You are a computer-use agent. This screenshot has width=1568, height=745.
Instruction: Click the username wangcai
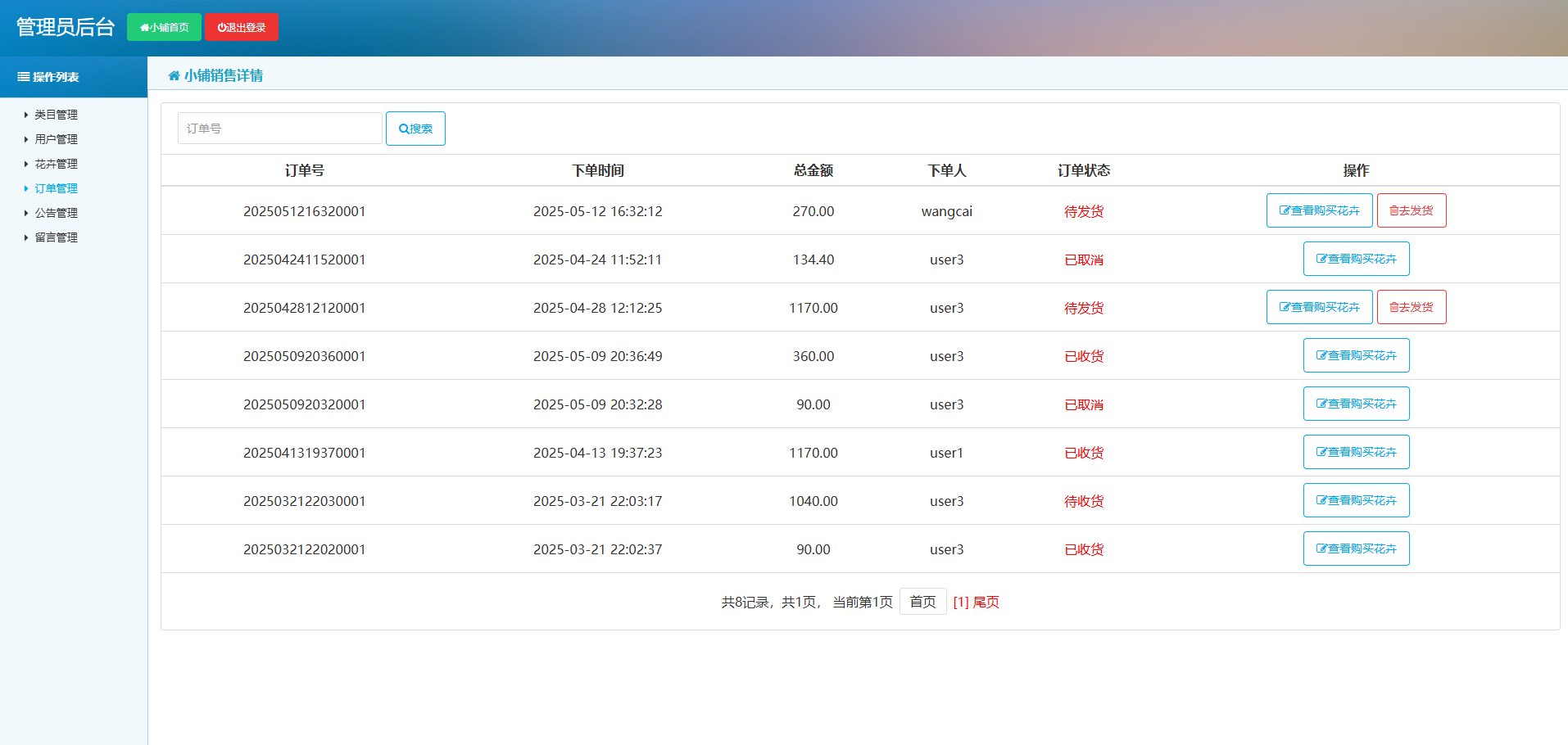click(947, 212)
